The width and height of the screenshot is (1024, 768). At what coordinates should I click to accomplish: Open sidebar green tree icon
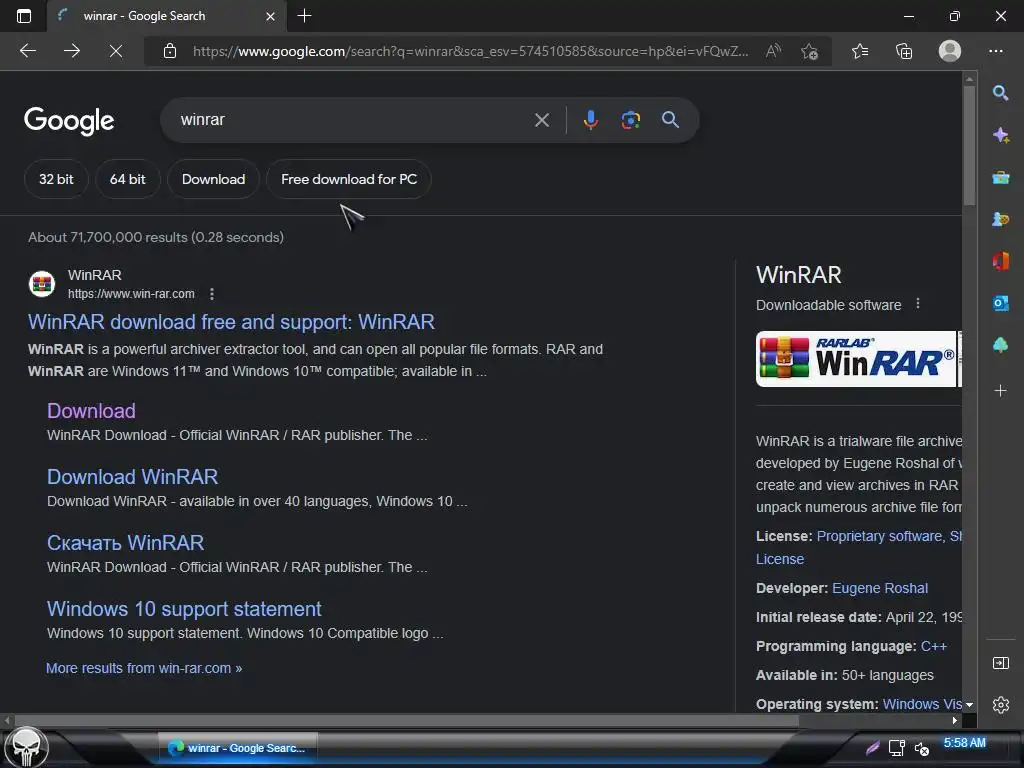coord(1000,345)
